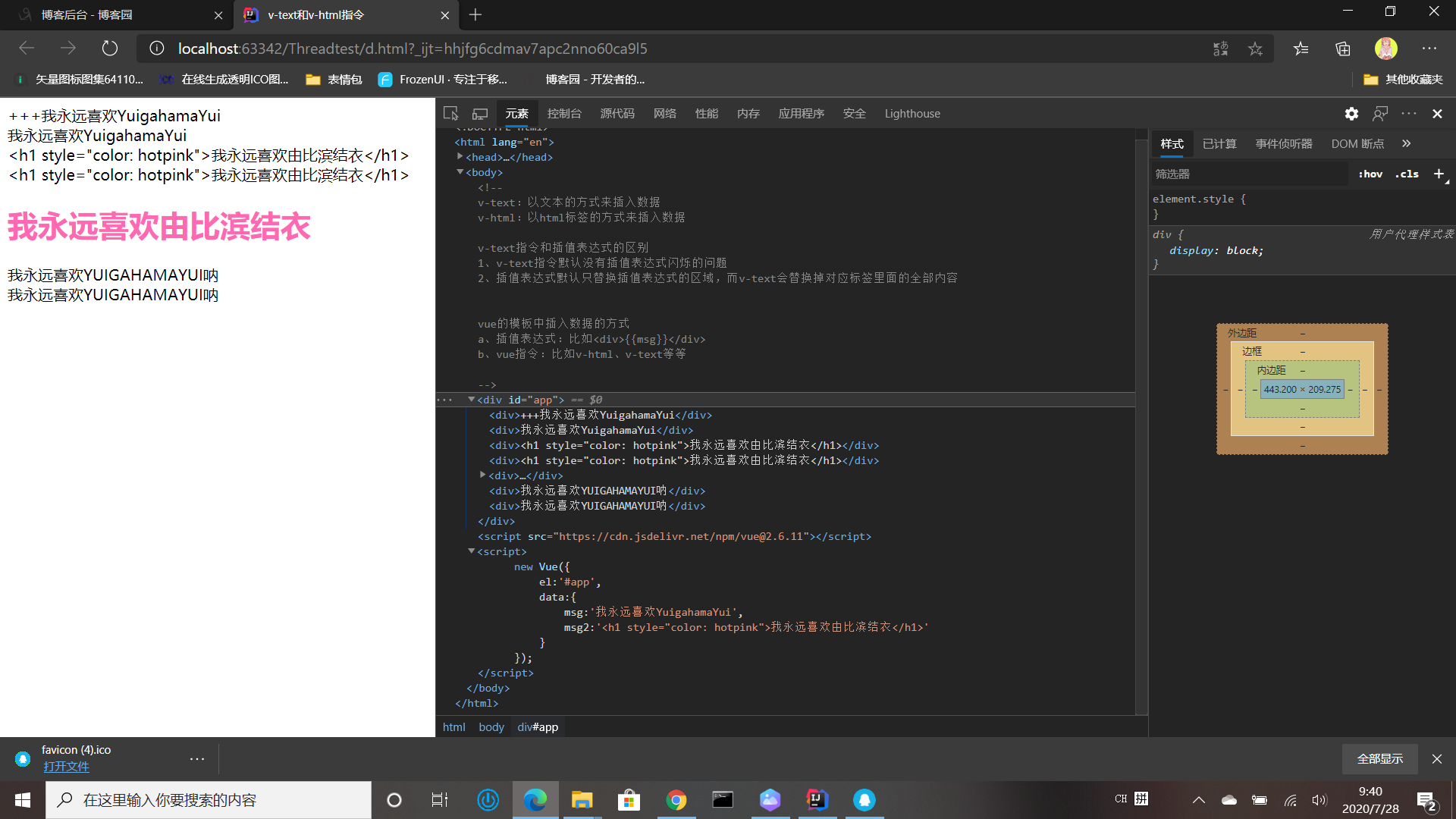Toggle device emulation mode icon
The width and height of the screenshot is (1456, 819).
480,114
